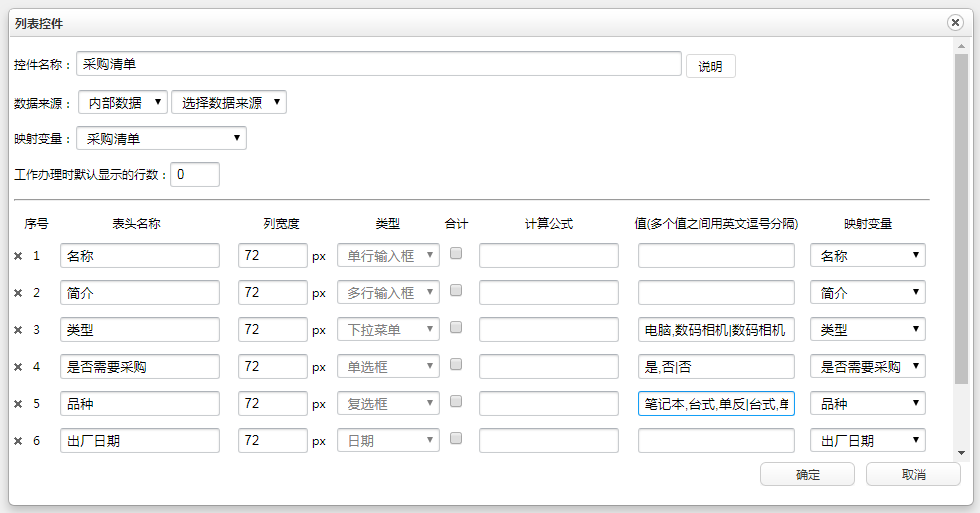
Task: Click the default row count field
Action: click(195, 175)
